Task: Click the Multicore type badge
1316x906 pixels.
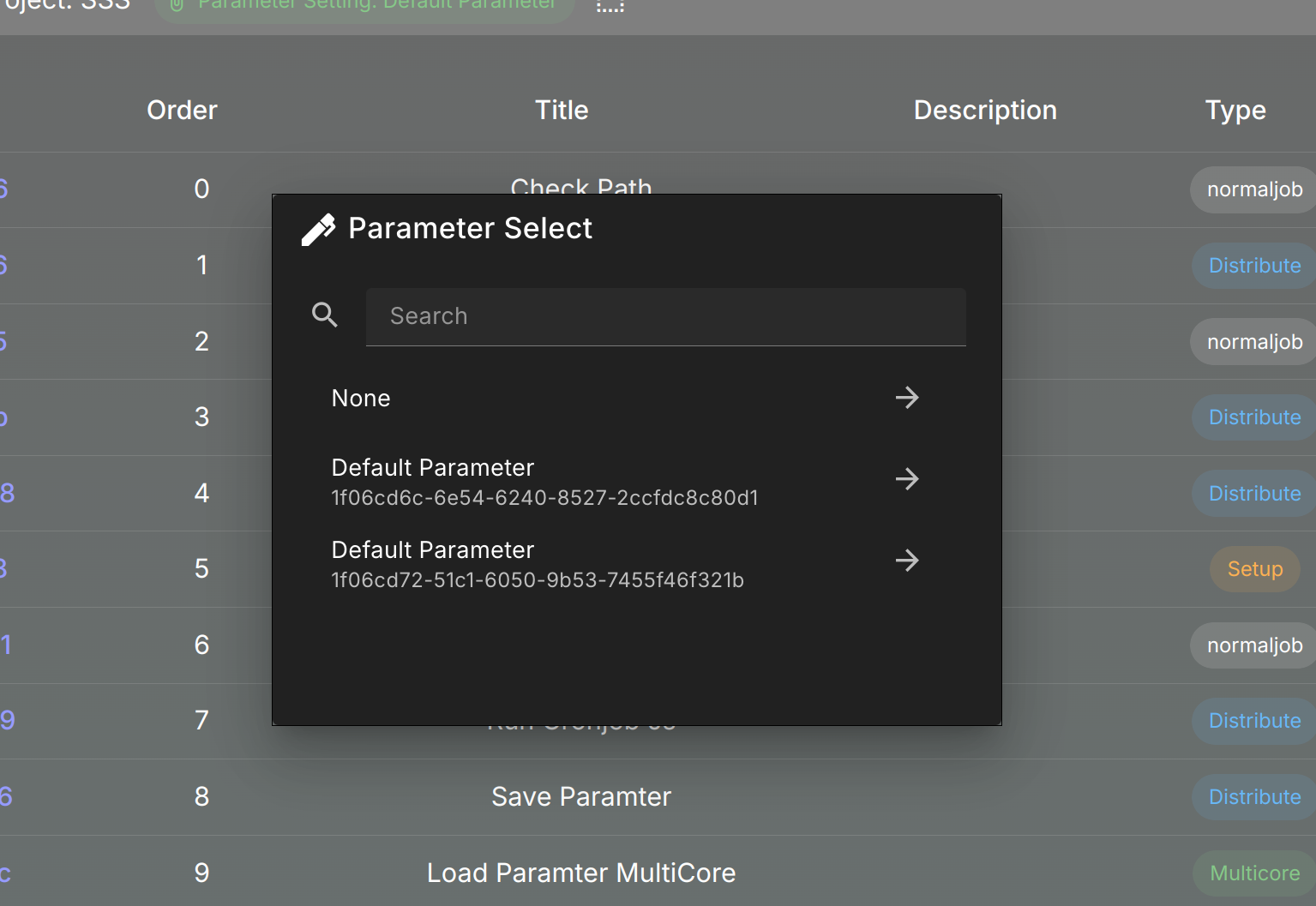Action: click(x=1254, y=873)
